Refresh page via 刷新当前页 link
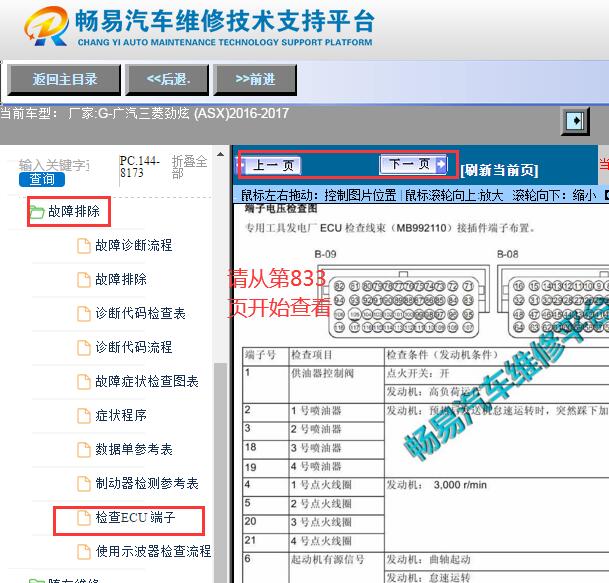This screenshot has height=583, width=609. pyautogui.click(x=499, y=170)
